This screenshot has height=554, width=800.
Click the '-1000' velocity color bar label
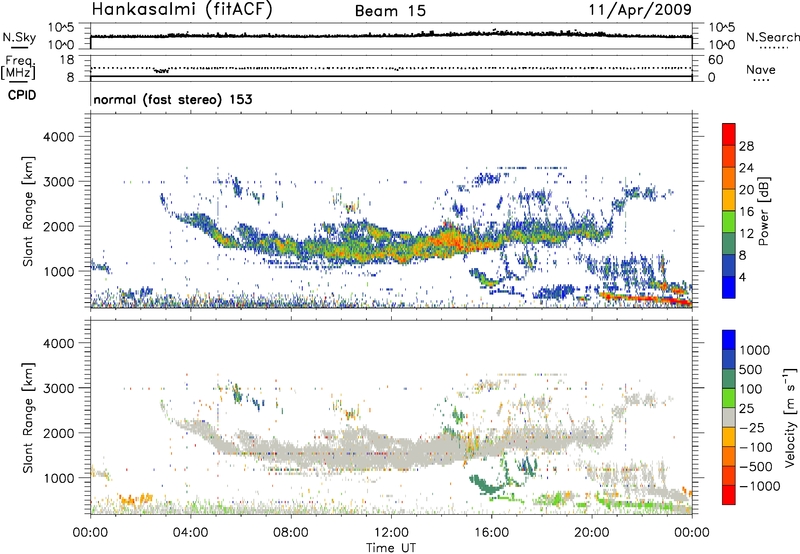(760, 486)
